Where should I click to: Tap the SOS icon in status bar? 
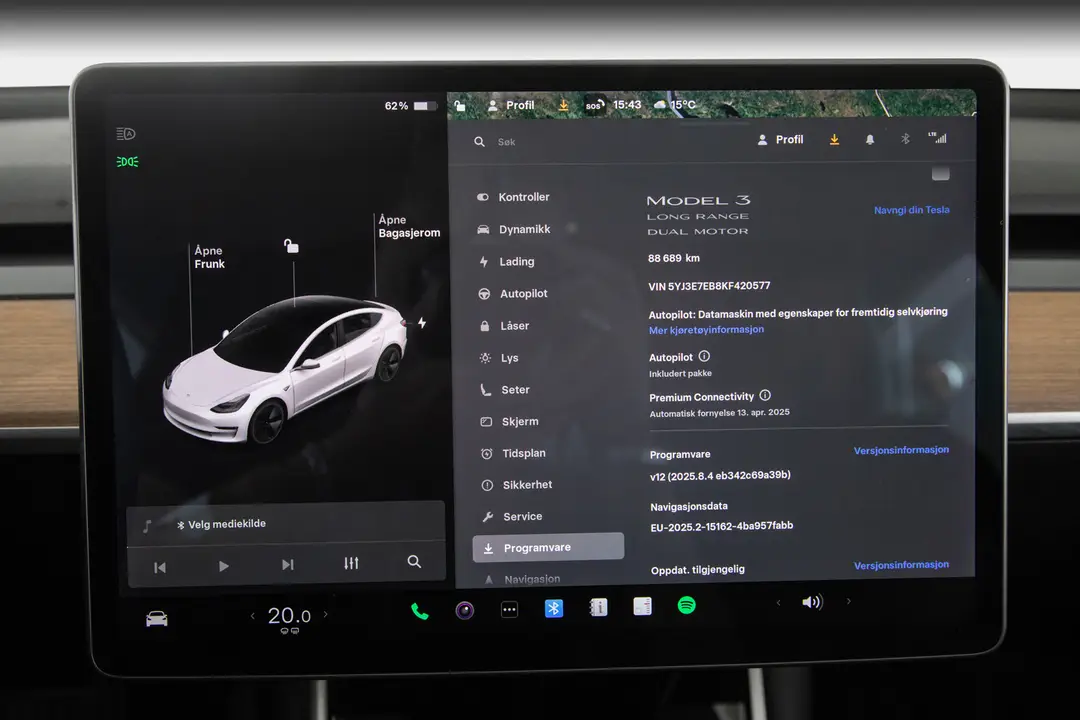pos(594,105)
